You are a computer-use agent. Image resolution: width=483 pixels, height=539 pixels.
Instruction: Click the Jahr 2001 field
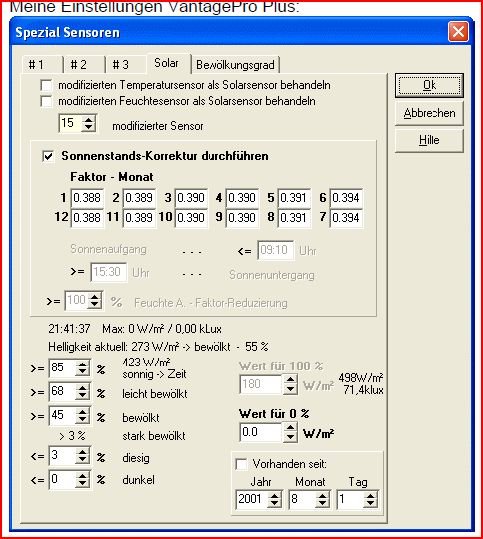coord(252,500)
